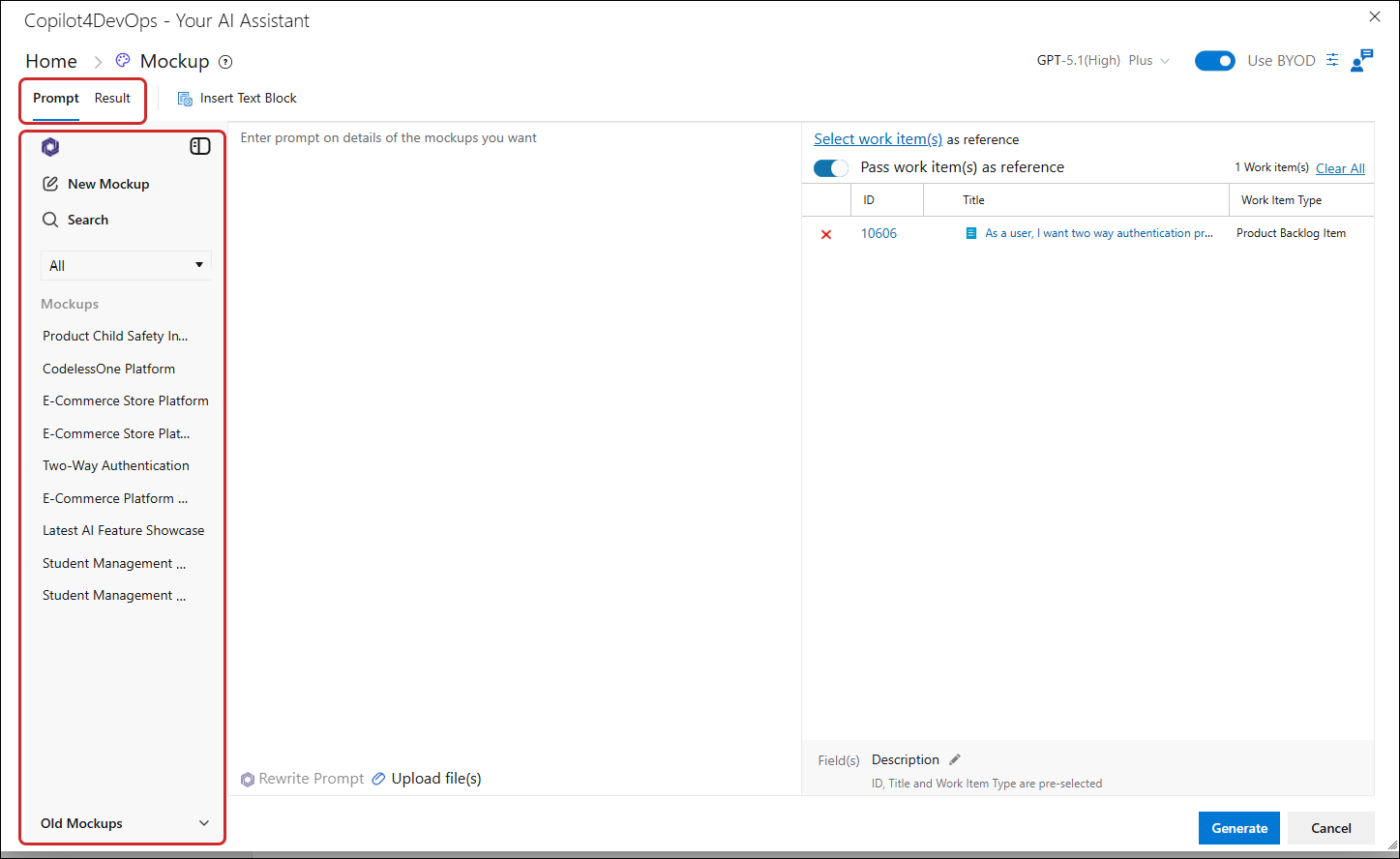Disable Pass work item(s) as reference
This screenshot has height=859, width=1400.
click(x=831, y=168)
